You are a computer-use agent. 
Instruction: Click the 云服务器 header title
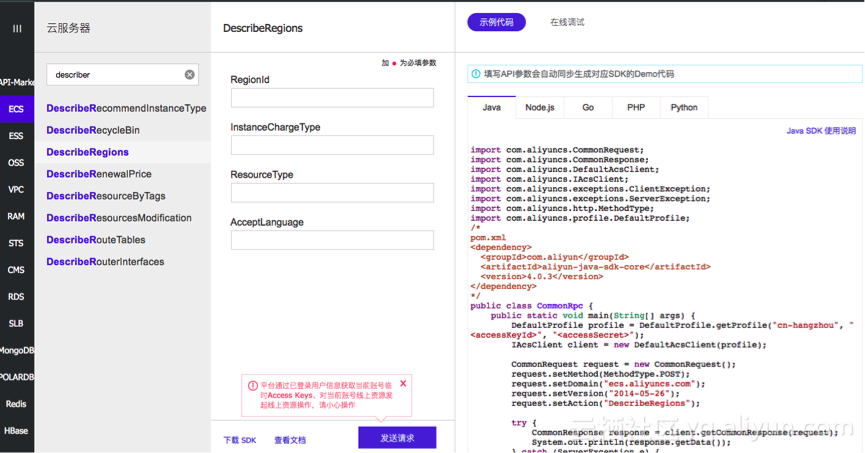pyautogui.click(x=68, y=28)
